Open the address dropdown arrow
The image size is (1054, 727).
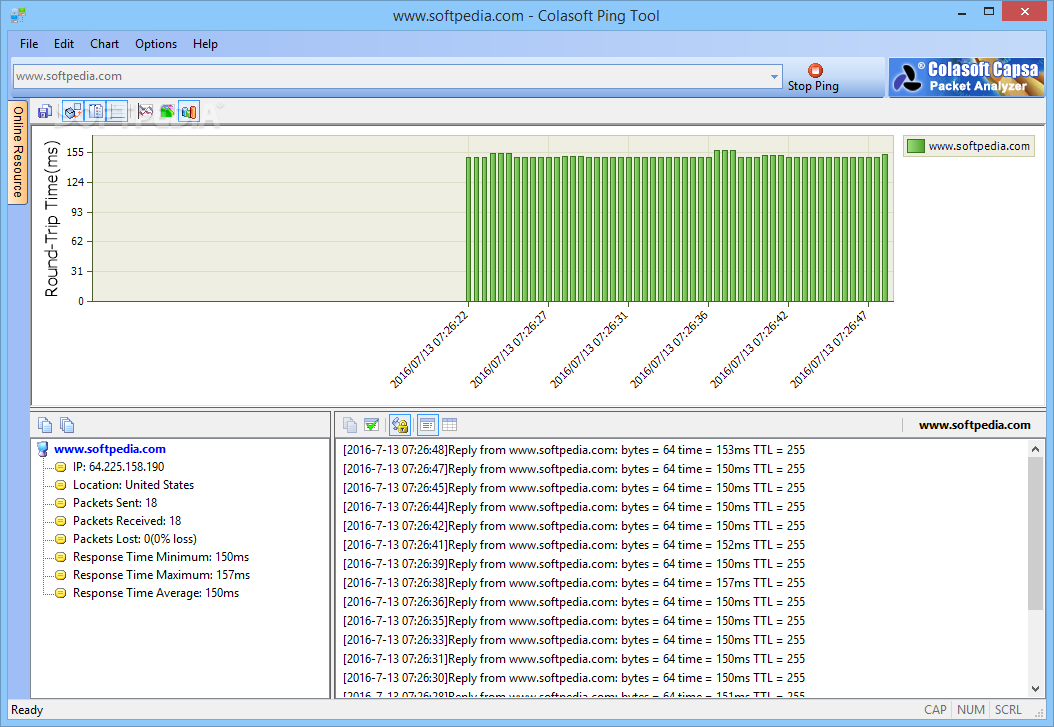pos(774,77)
